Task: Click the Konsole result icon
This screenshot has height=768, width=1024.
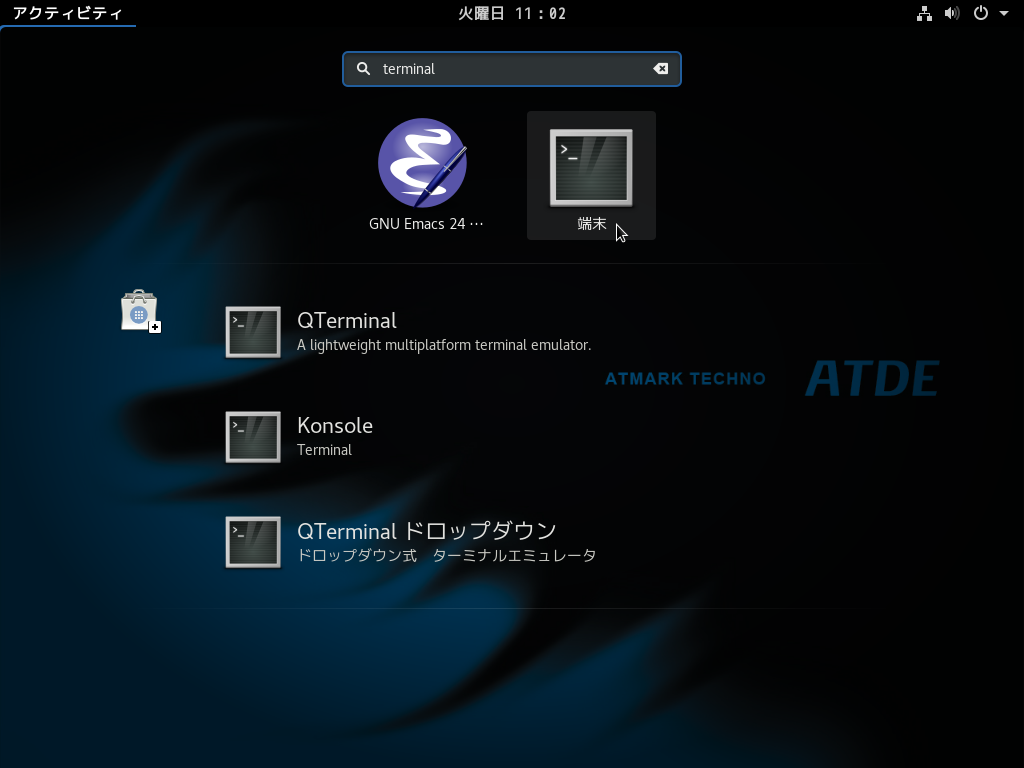Action: (x=253, y=437)
